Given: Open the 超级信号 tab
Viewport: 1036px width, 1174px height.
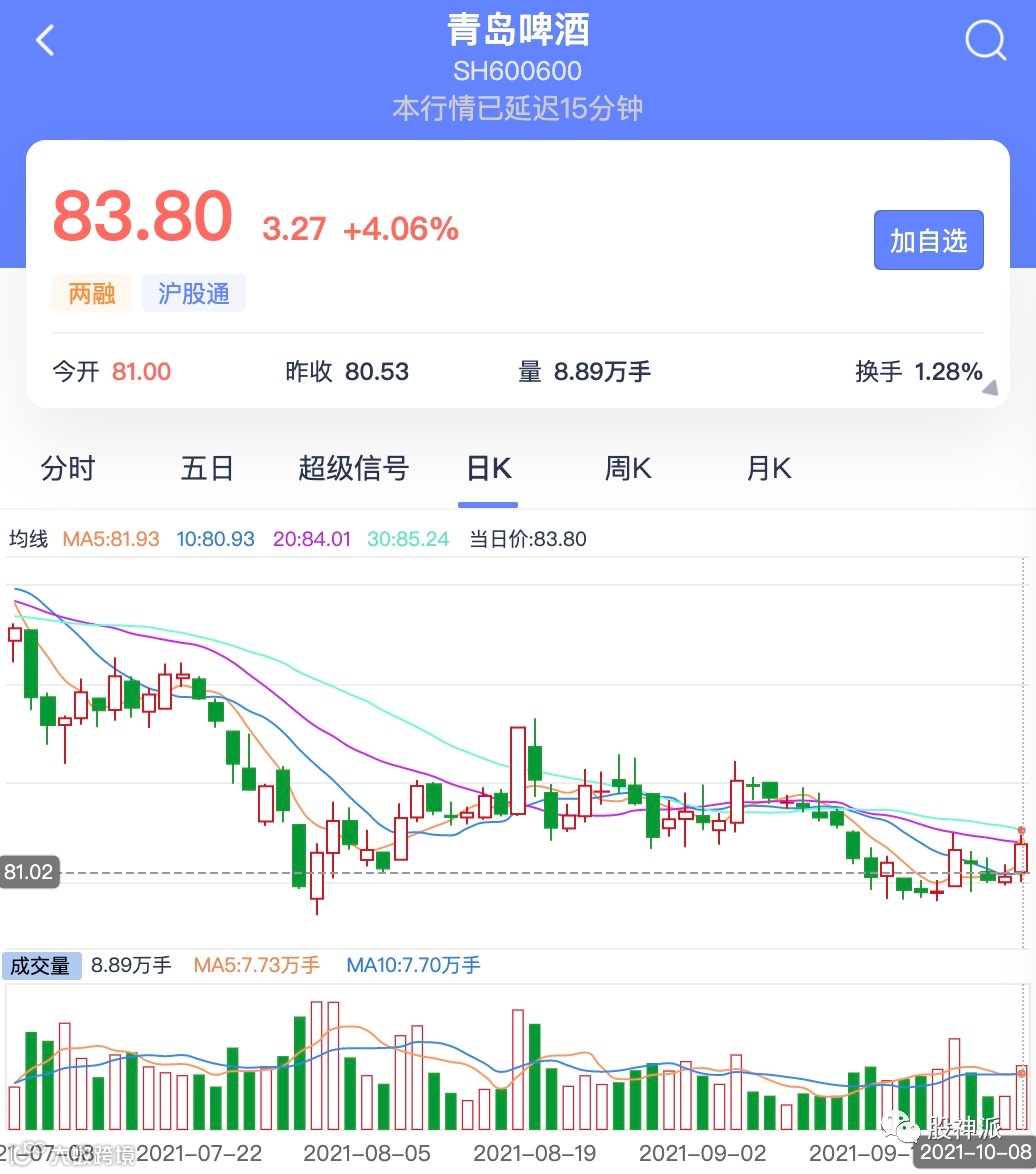Looking at the screenshot, I should (x=353, y=469).
